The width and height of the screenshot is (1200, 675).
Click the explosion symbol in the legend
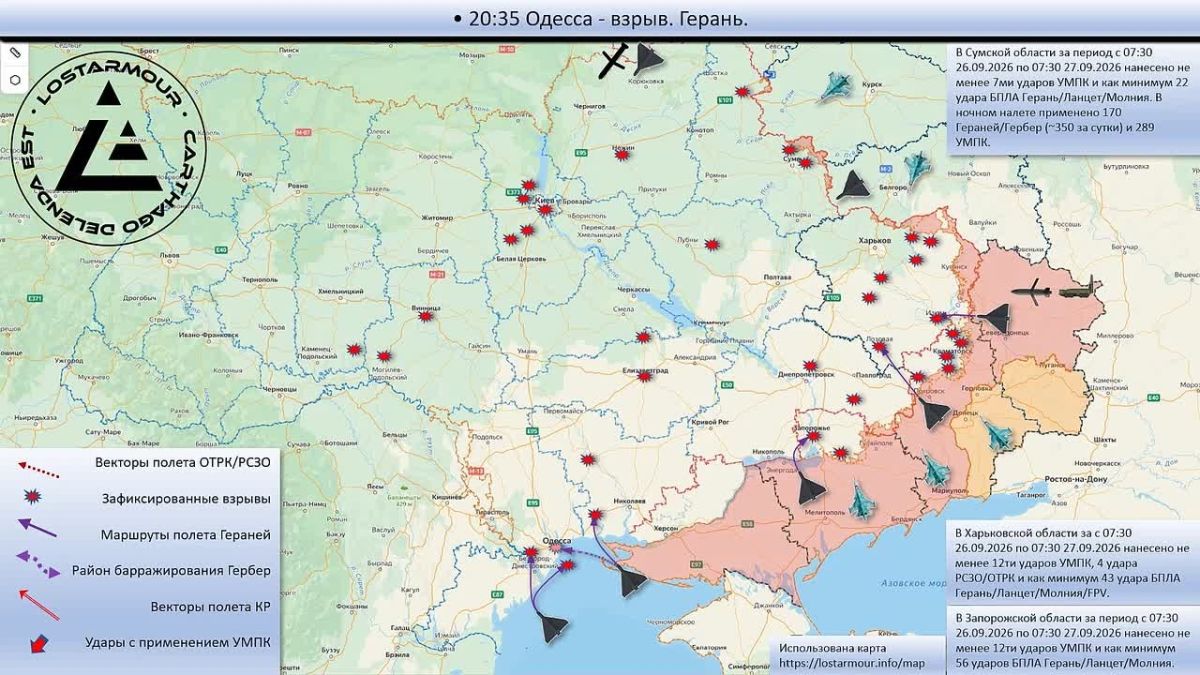[x=33, y=496]
